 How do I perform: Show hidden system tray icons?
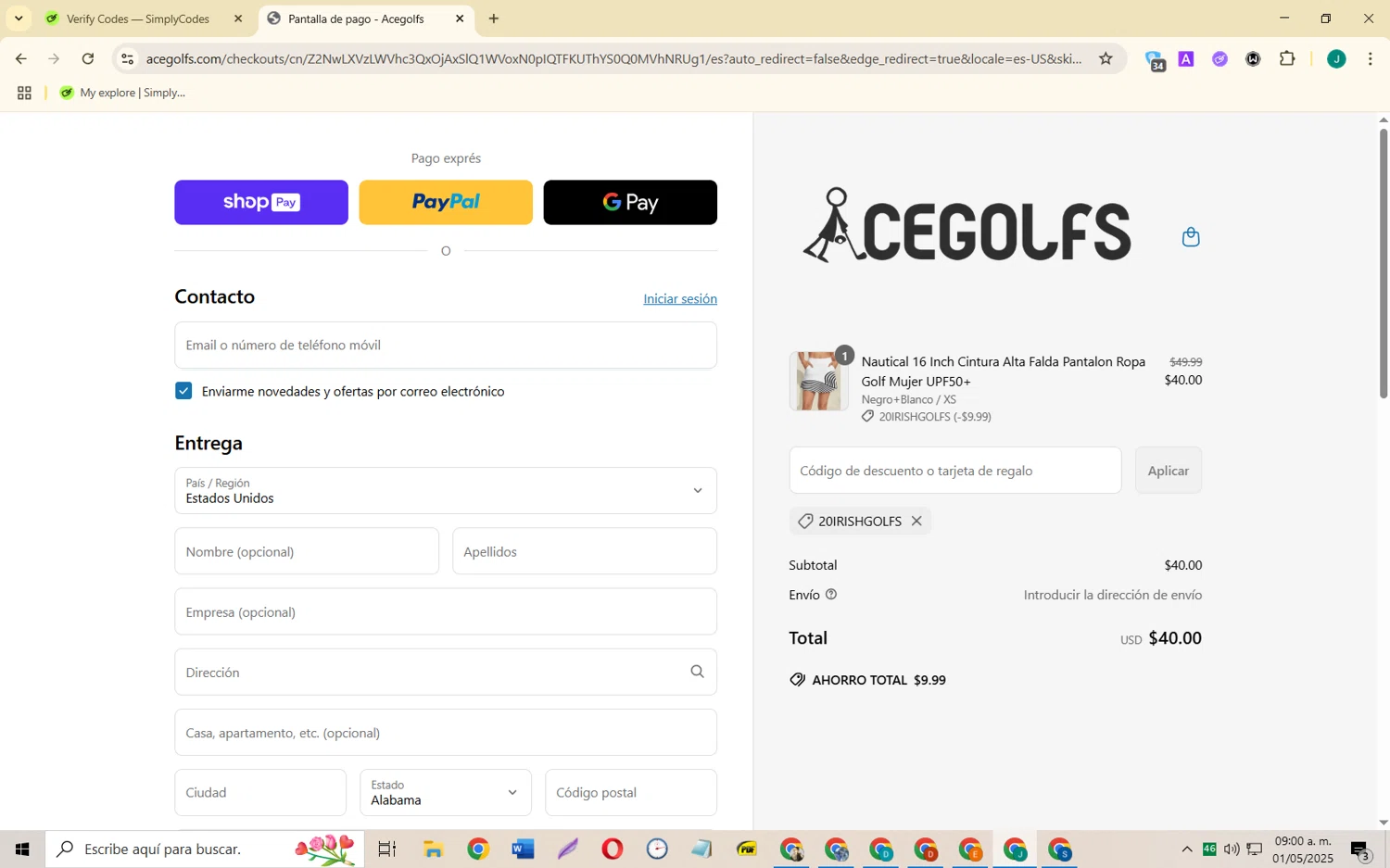click(x=1186, y=849)
